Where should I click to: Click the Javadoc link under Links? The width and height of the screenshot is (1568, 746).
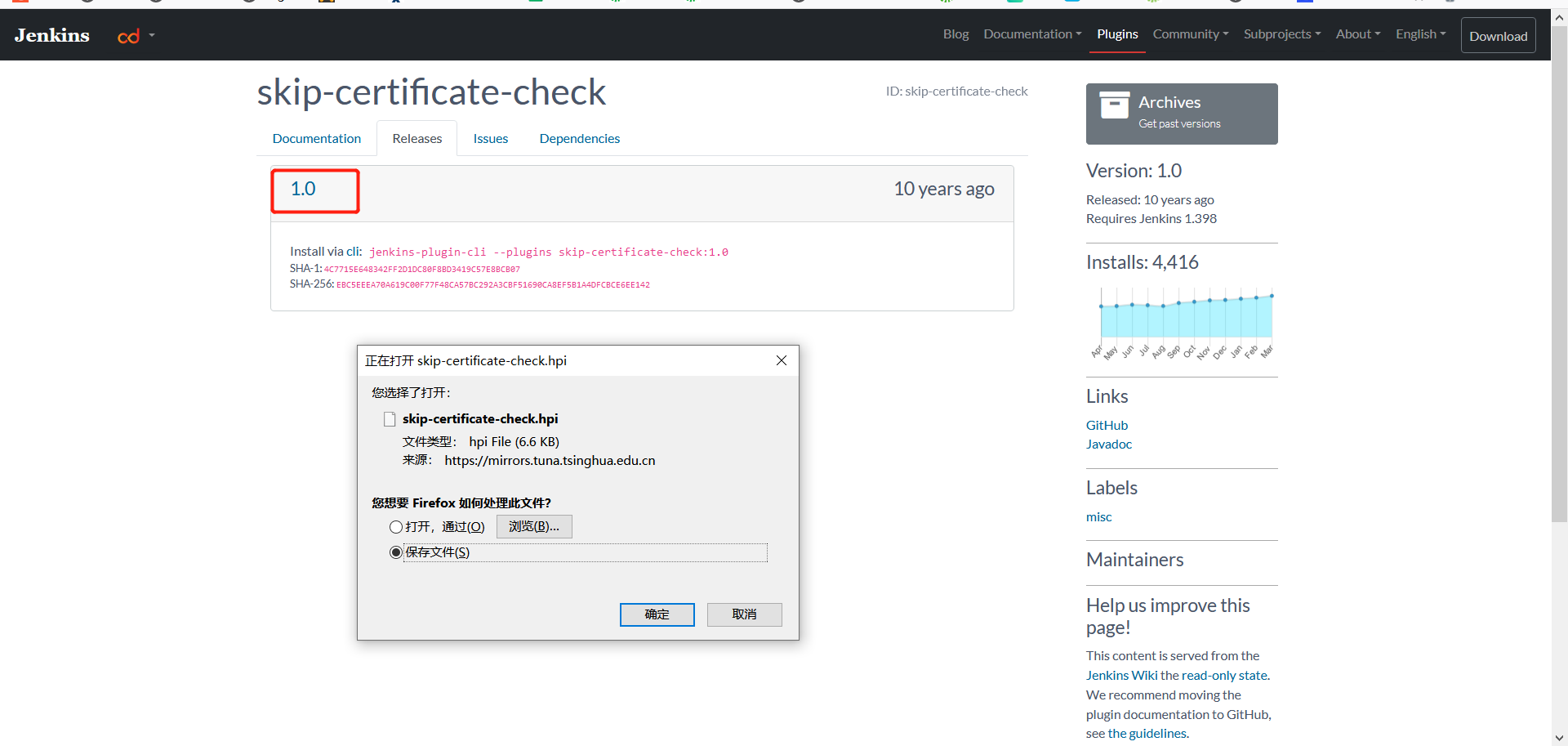pos(1108,444)
